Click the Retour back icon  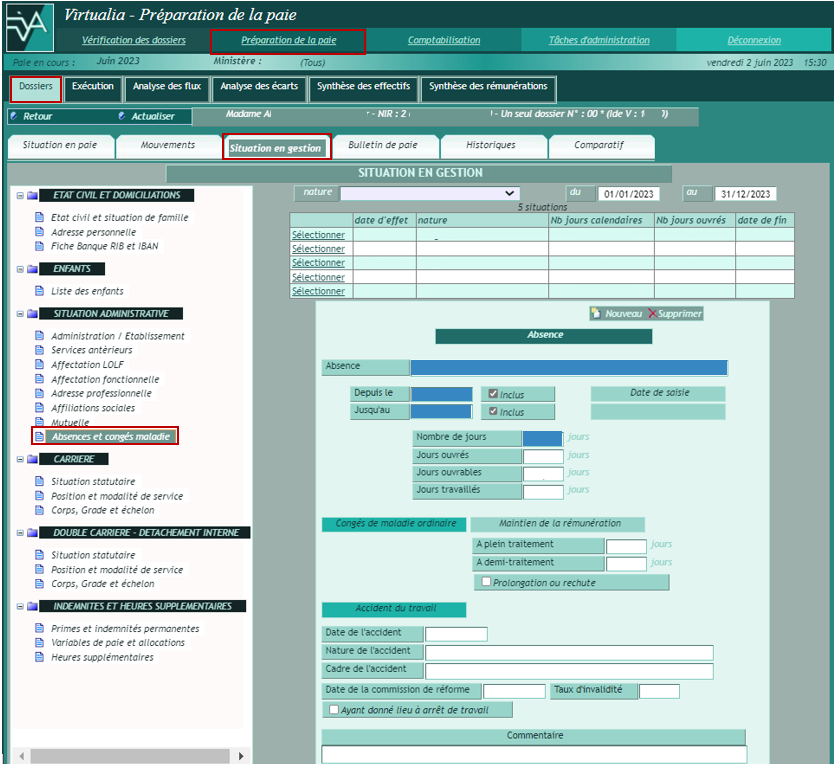point(13,116)
